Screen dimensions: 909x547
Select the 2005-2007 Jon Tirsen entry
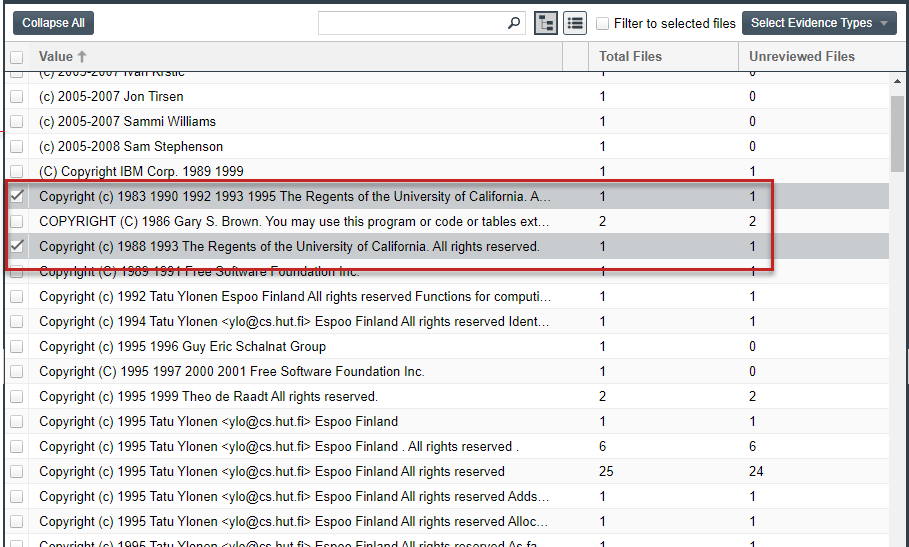tap(111, 96)
